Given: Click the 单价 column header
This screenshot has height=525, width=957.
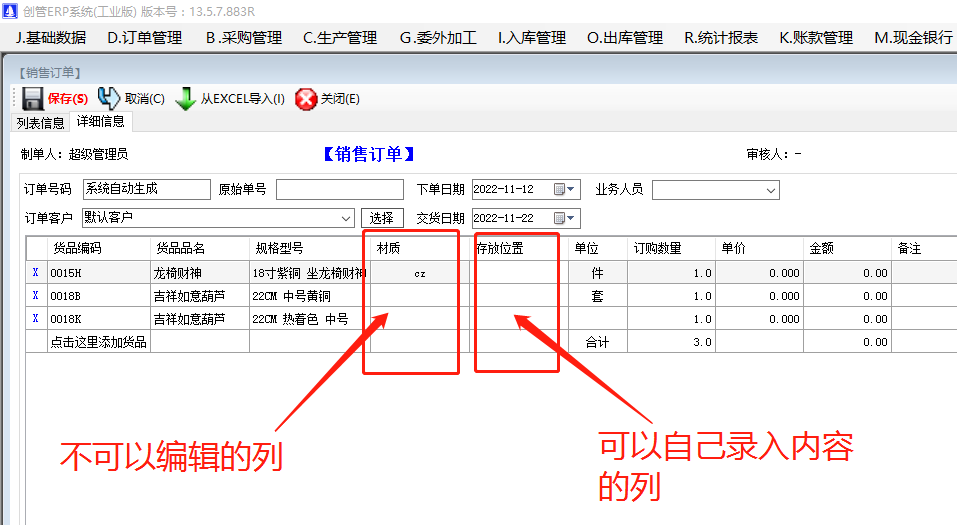Looking at the screenshot, I should (x=759, y=248).
